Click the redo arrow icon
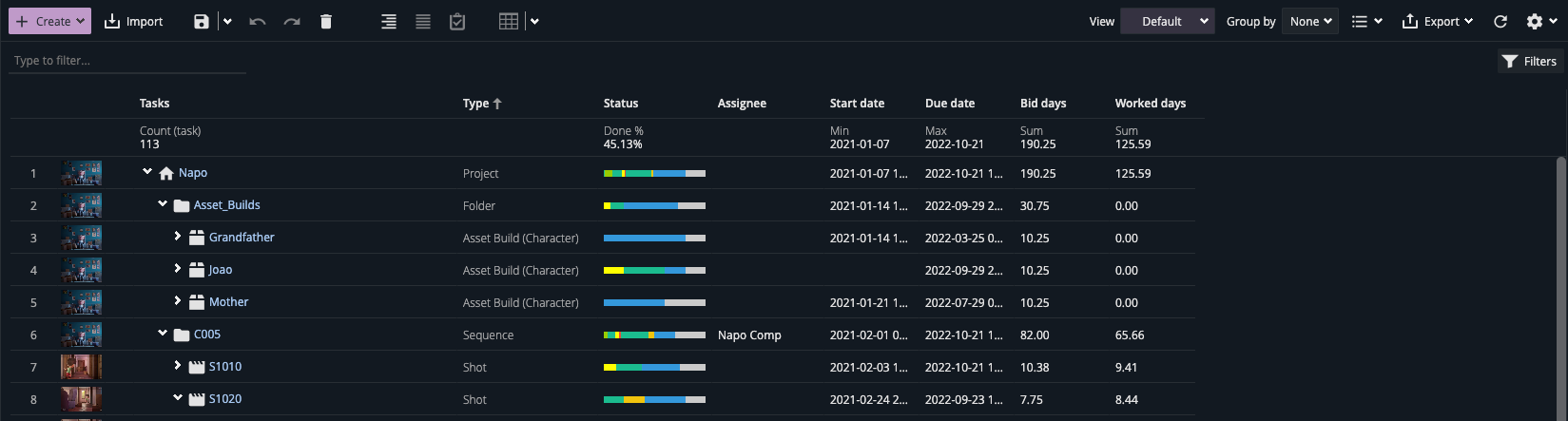This screenshot has width=1568, height=421. tap(292, 21)
